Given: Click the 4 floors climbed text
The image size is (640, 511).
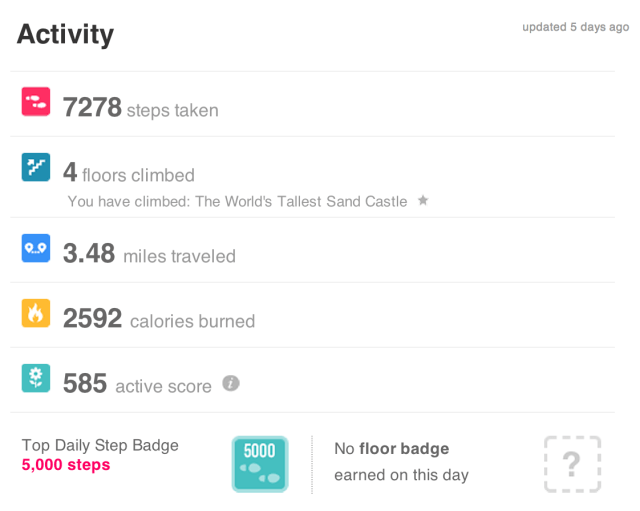Looking at the screenshot, I should coord(129,173).
